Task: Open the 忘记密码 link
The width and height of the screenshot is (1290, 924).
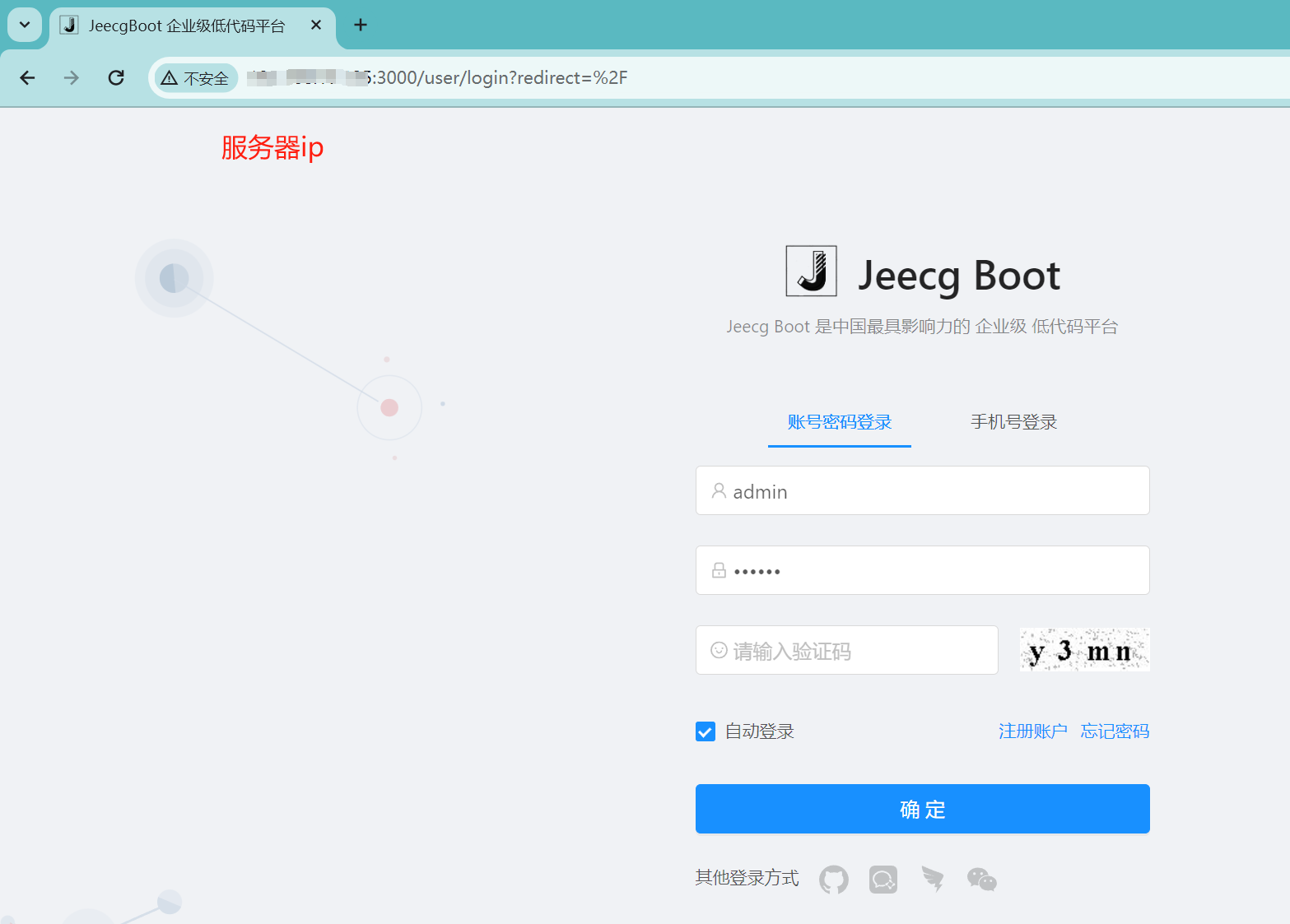Action: (1115, 731)
